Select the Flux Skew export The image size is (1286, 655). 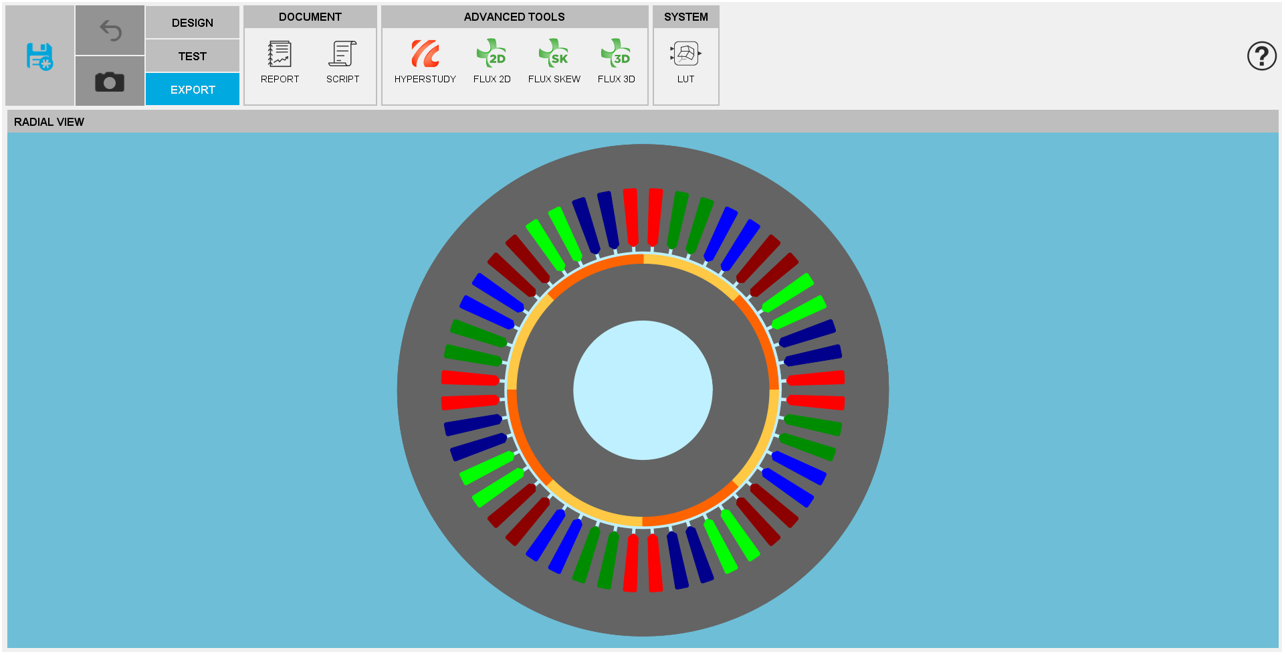point(554,62)
